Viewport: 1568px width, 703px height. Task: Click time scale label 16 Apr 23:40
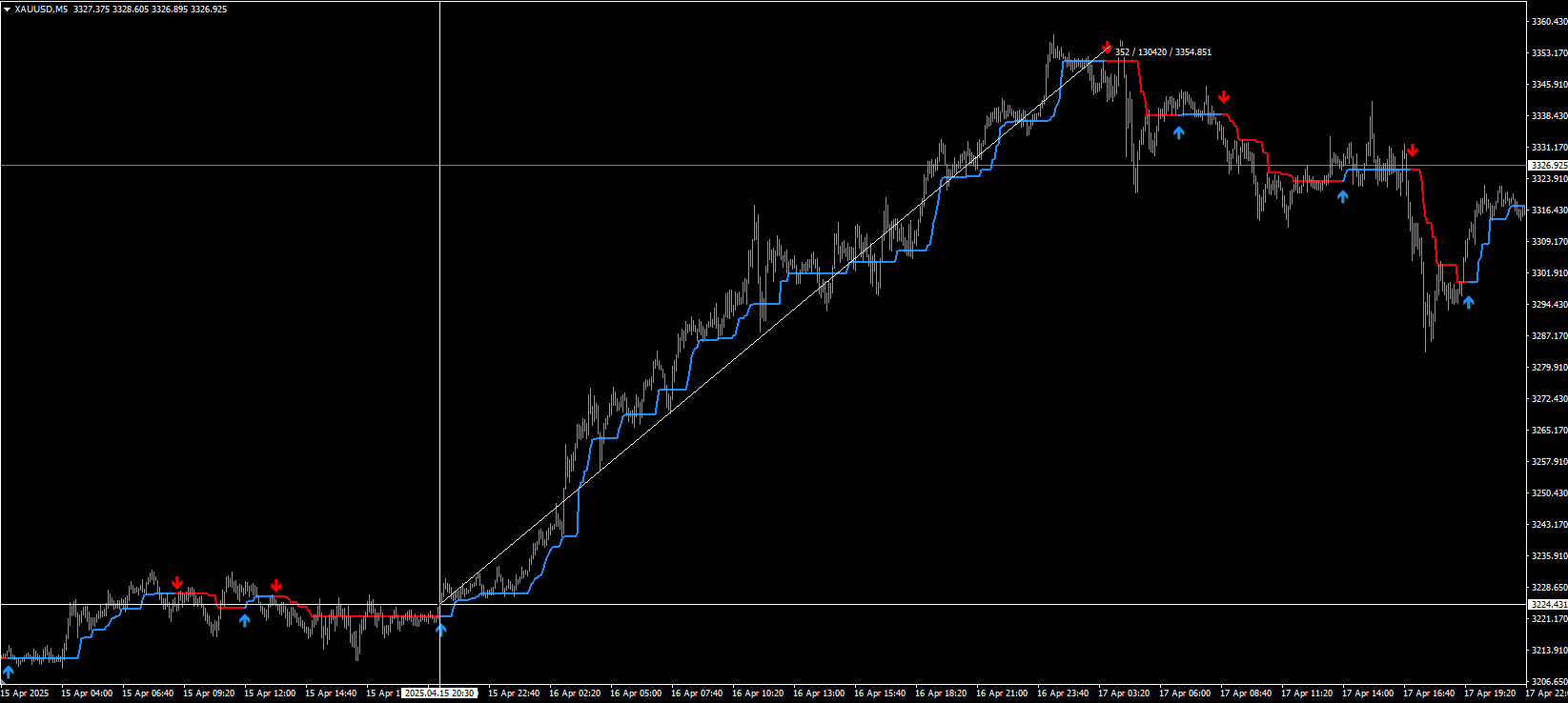pyautogui.click(x=1063, y=693)
